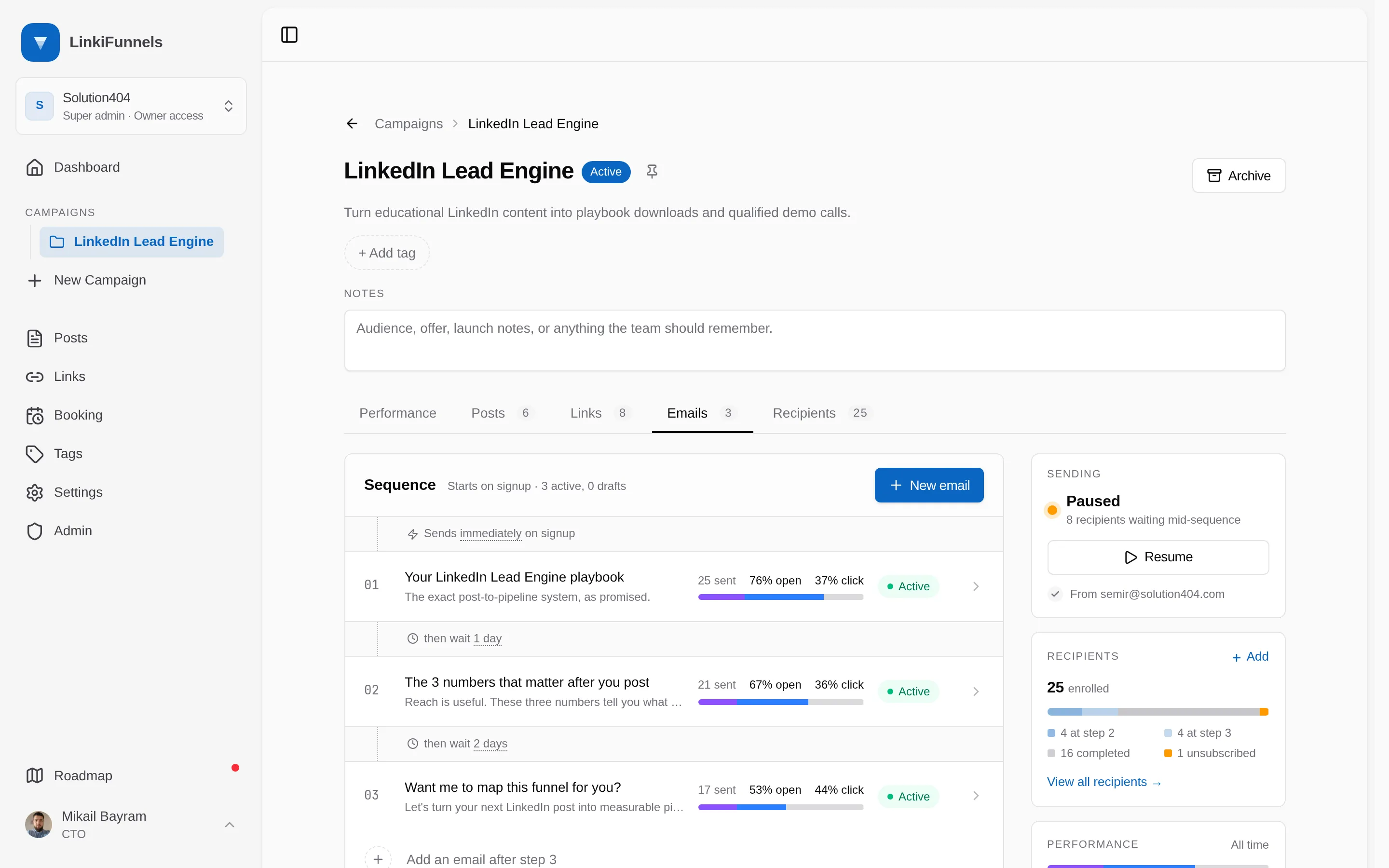Go back with the left arrow icon

[x=352, y=124]
